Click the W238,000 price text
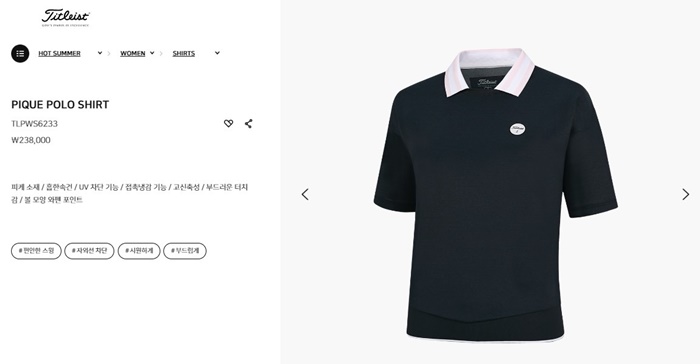Image resolution: width=700 pixels, height=364 pixels. (x=31, y=140)
